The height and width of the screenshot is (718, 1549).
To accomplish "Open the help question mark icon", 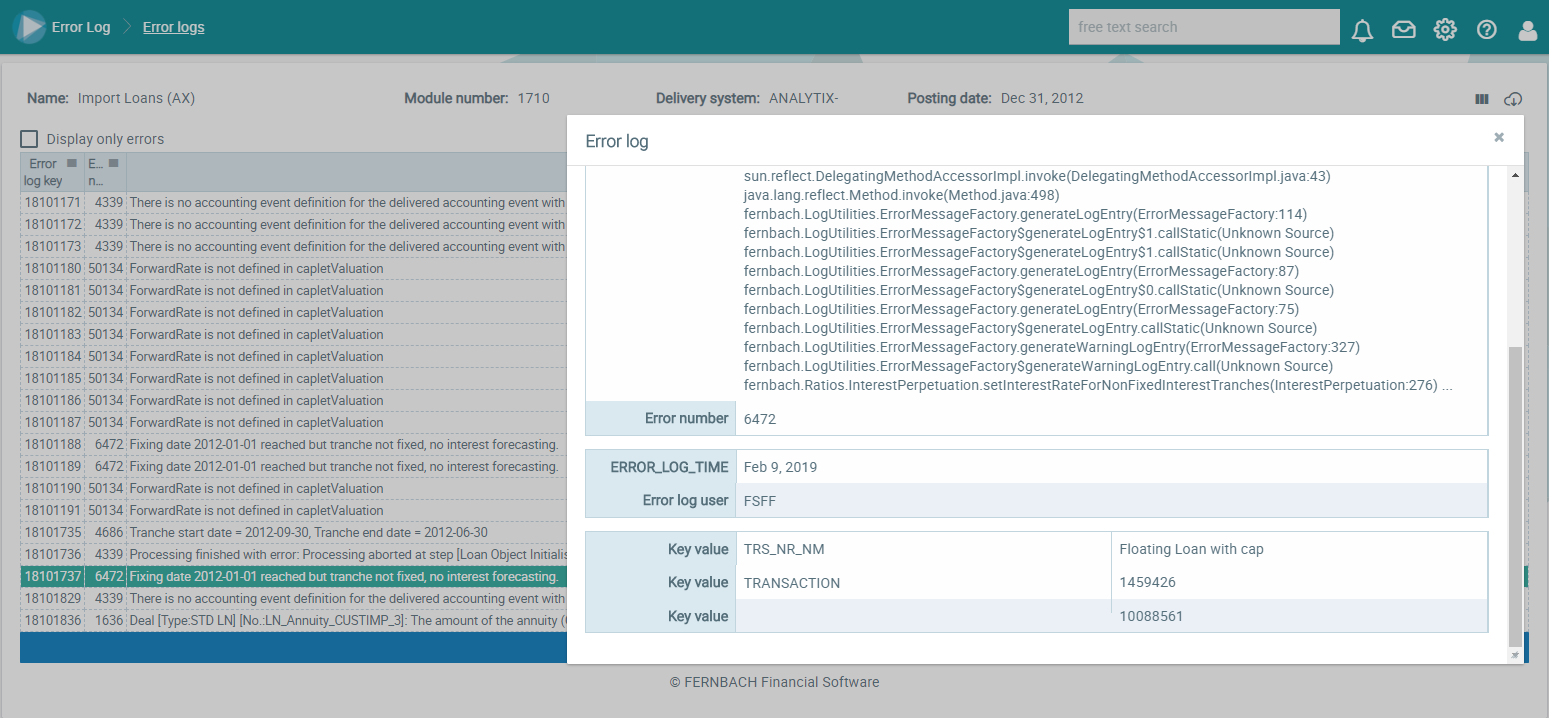I will point(1487,30).
